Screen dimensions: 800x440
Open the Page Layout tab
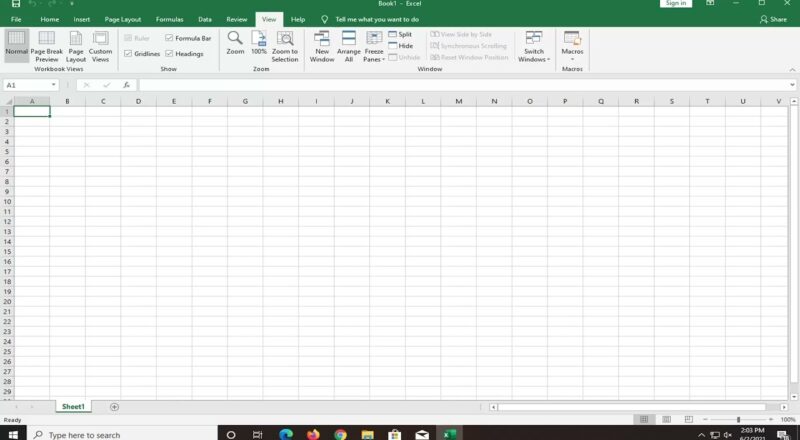click(122, 19)
